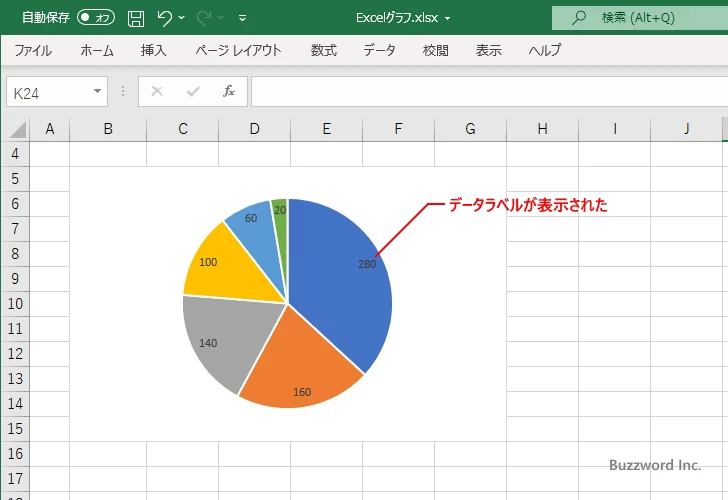728x500 pixels.
Task: Click the Select All corner triangle
Action: pyautogui.click(x=18, y=129)
